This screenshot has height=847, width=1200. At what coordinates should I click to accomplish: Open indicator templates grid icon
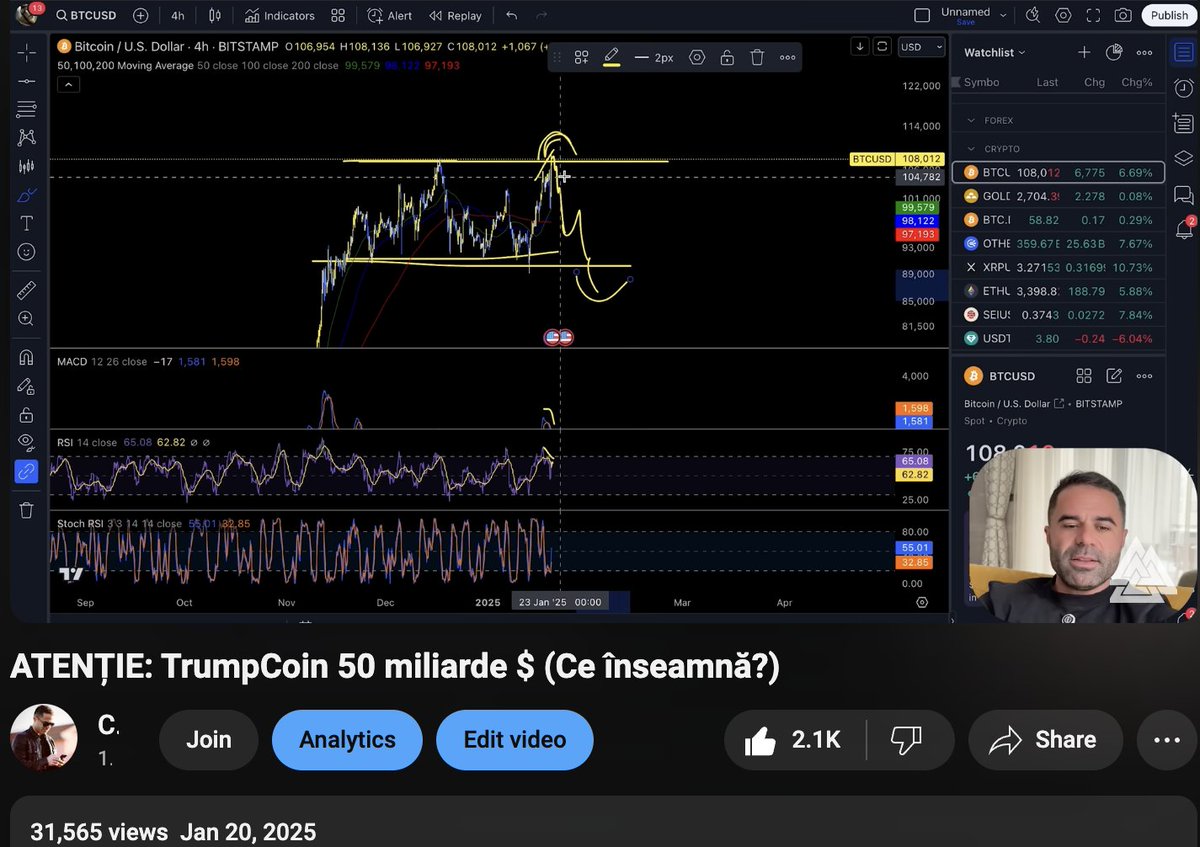coord(338,15)
